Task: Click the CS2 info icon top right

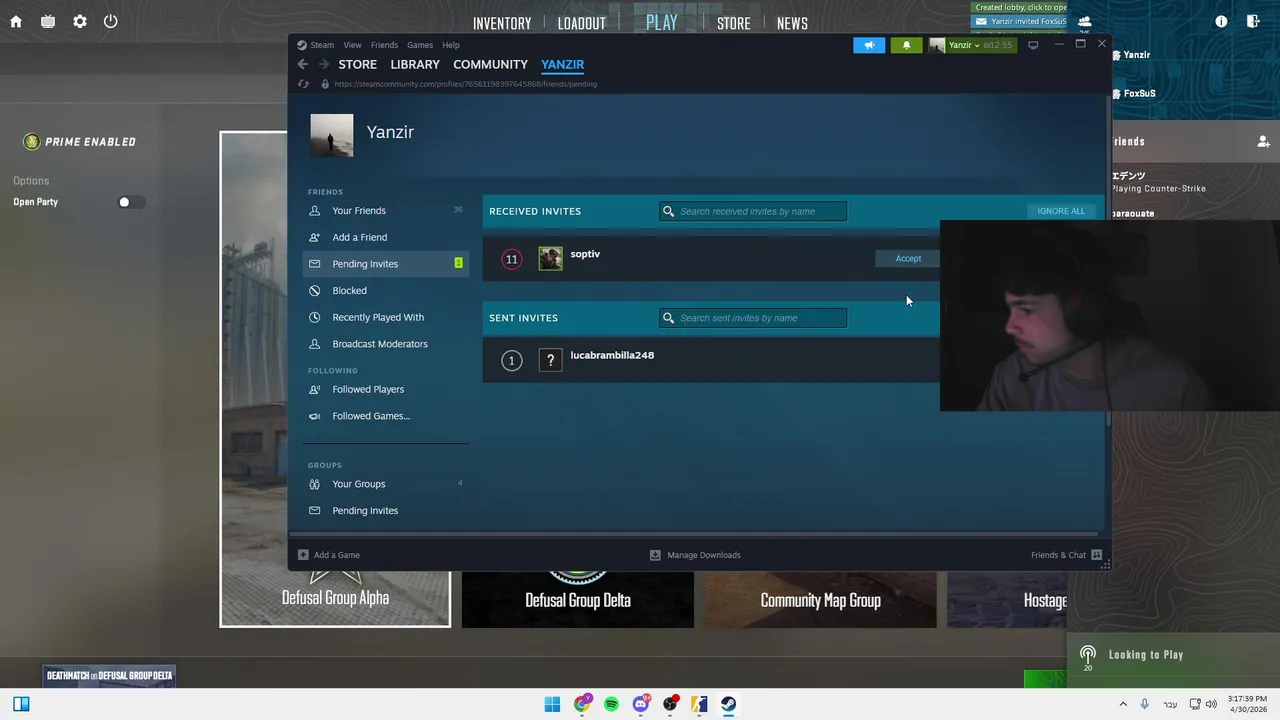Action: pos(1221,21)
